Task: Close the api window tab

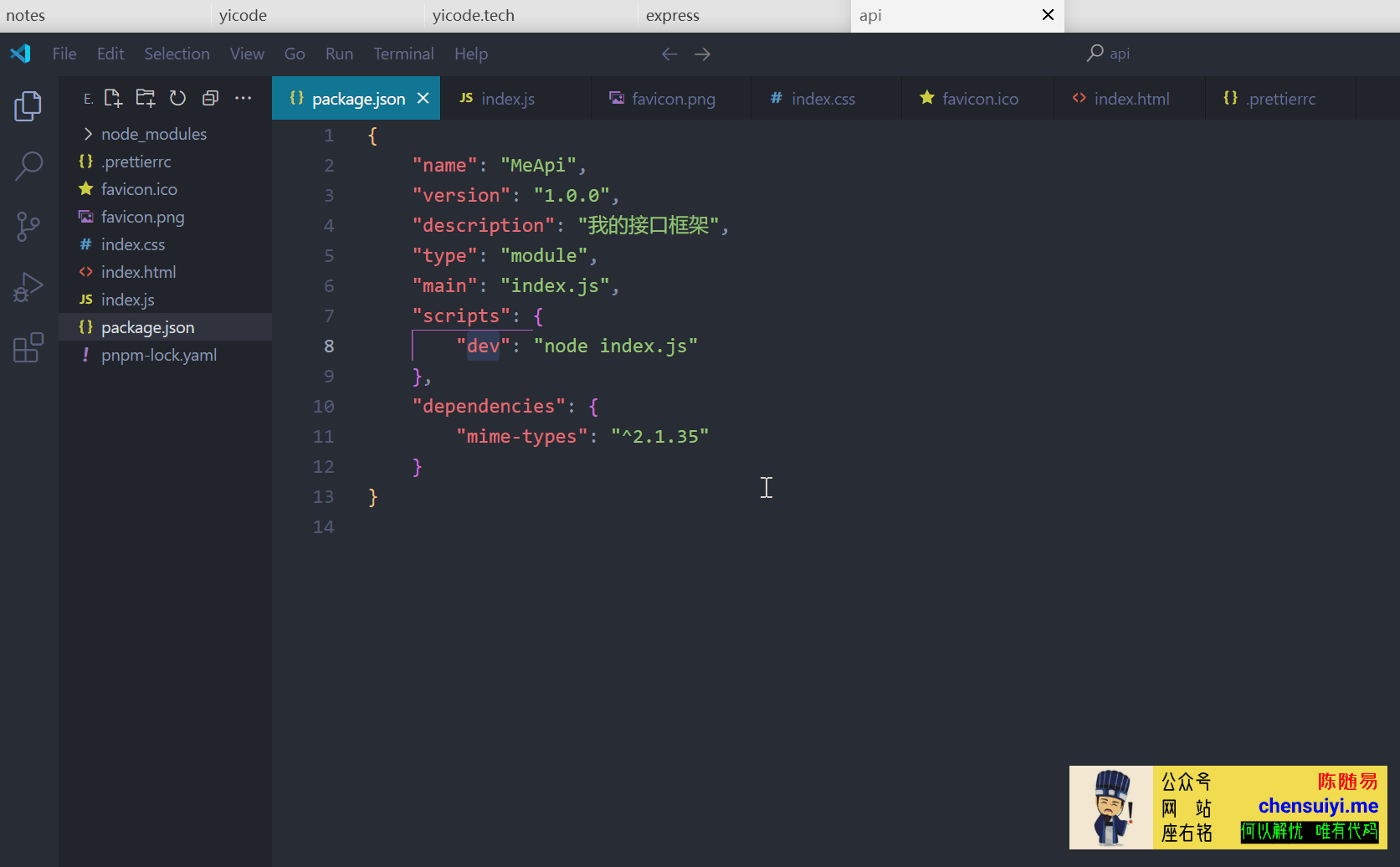Action: (x=1048, y=15)
